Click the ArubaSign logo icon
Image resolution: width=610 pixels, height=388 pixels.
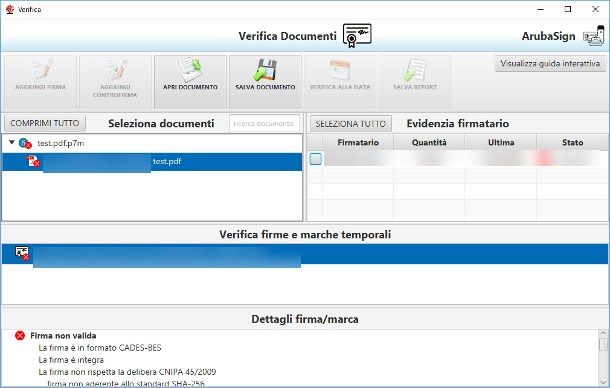[593, 36]
